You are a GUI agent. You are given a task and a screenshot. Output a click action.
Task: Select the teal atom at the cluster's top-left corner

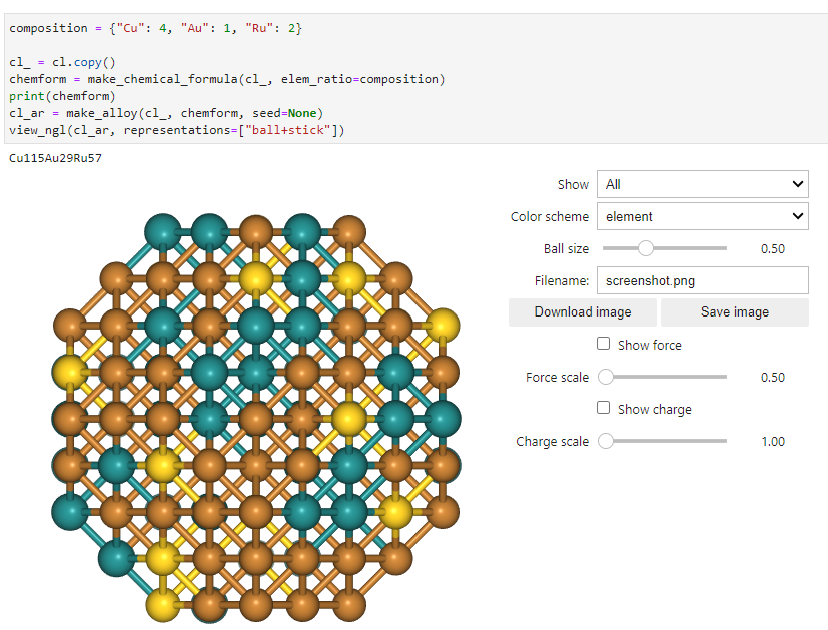pyautogui.click(x=163, y=231)
